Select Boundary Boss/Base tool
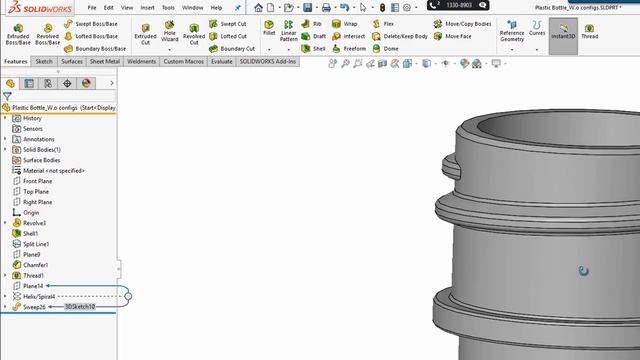 95,49
